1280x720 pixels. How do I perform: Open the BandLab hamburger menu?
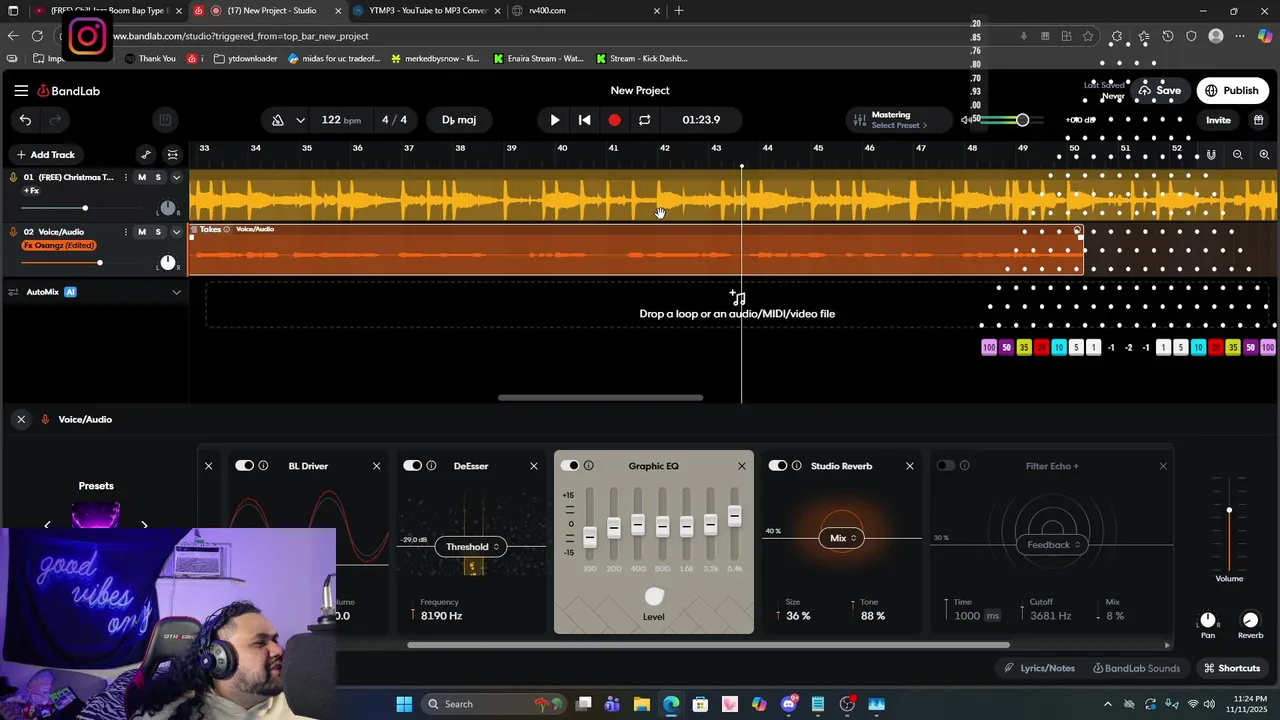tap(21, 91)
